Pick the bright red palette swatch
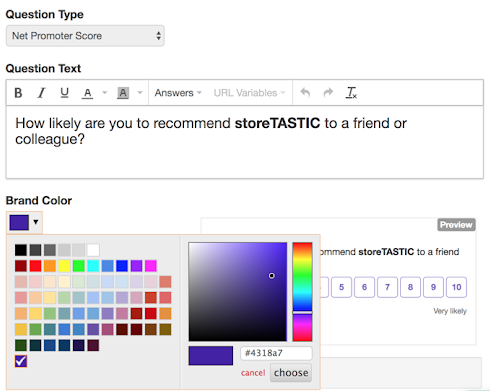 click(35, 266)
